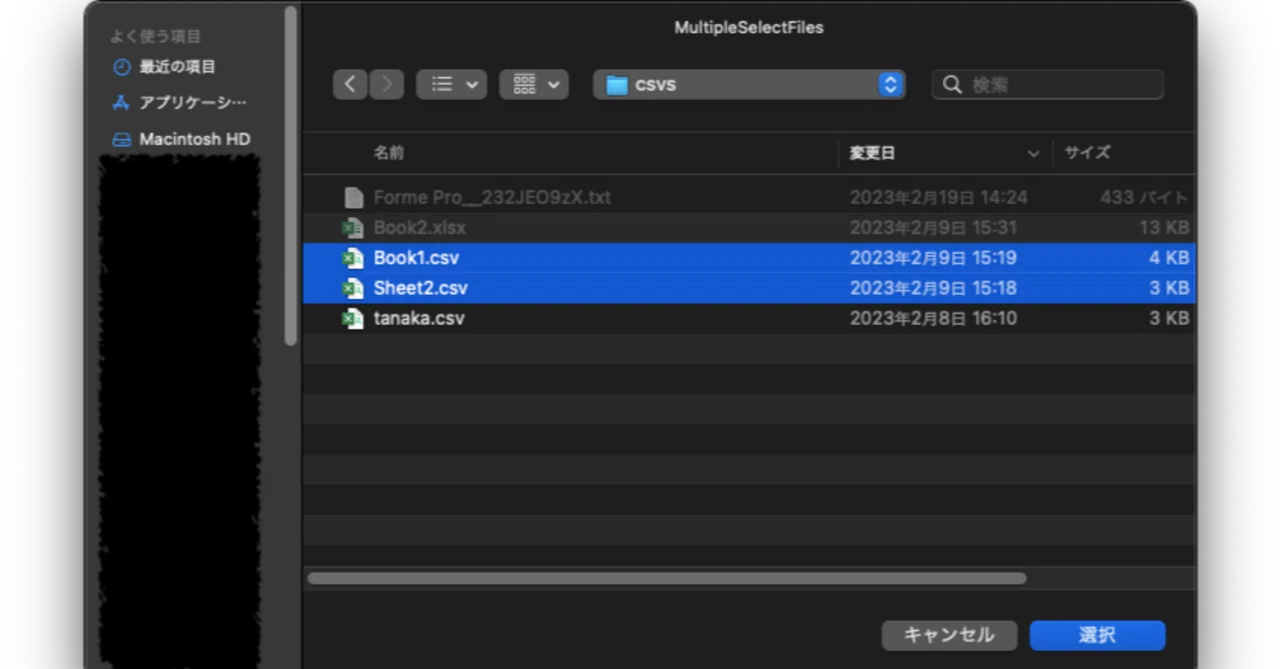Click the Excel icon beside tanaka.csv
Image resolution: width=1280 pixels, height=669 pixels.
[352, 318]
